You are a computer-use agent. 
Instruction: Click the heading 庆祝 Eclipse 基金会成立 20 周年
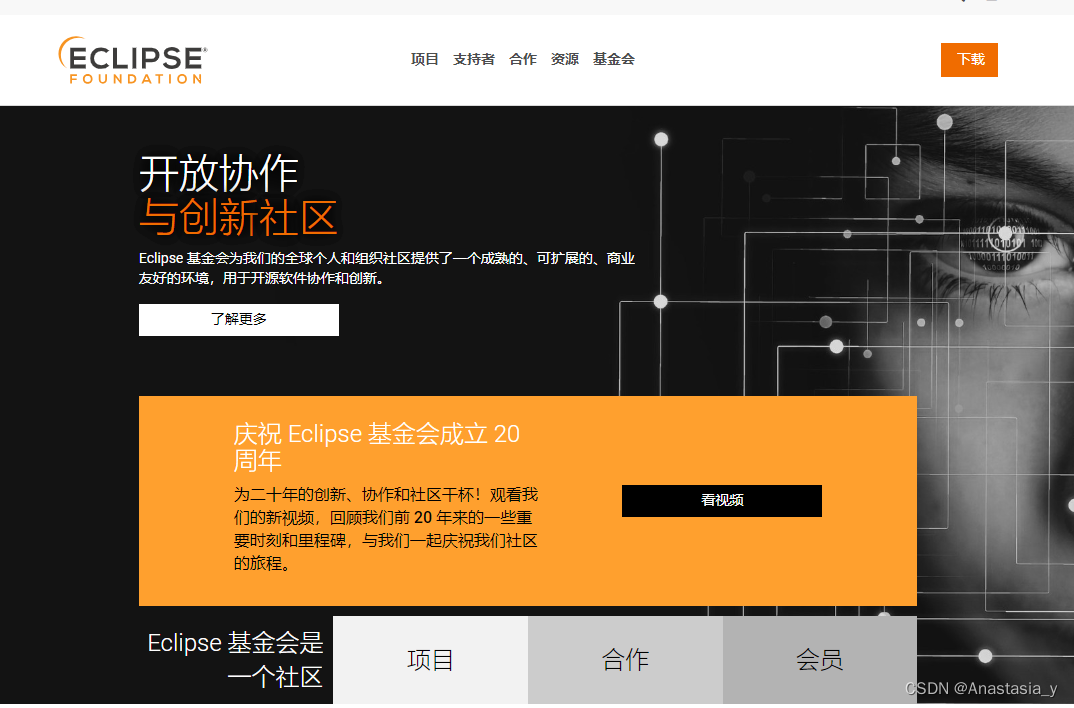(x=377, y=447)
